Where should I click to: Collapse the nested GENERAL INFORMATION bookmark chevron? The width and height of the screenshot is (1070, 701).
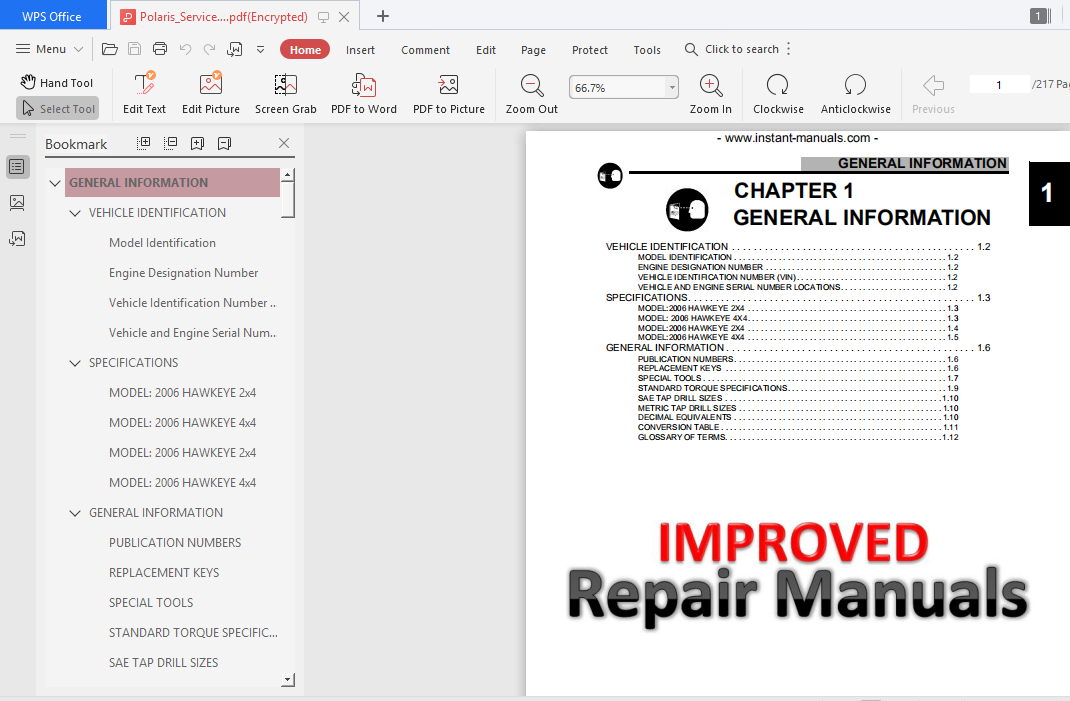[75, 513]
